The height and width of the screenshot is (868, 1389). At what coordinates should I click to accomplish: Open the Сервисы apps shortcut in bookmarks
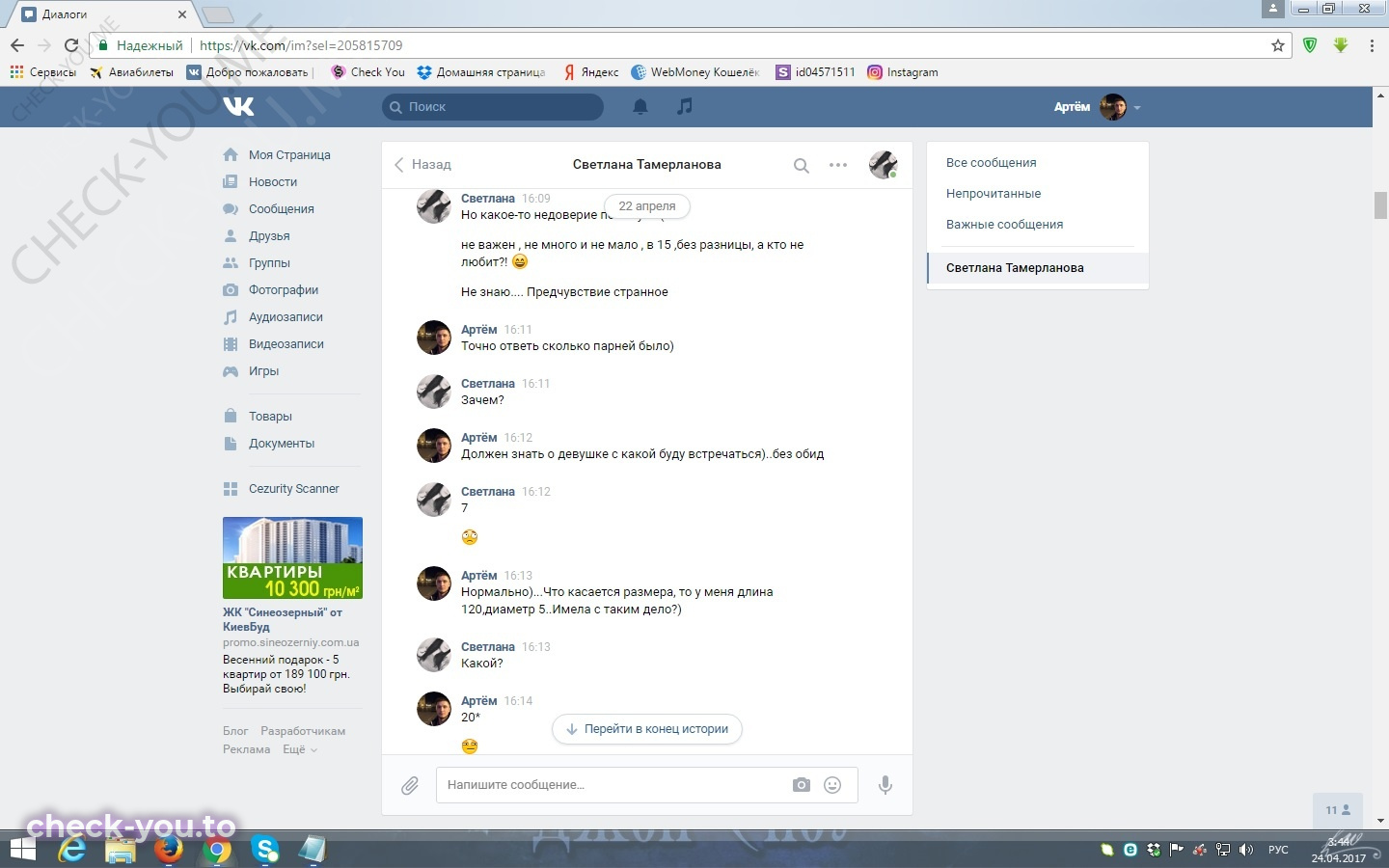[42, 72]
